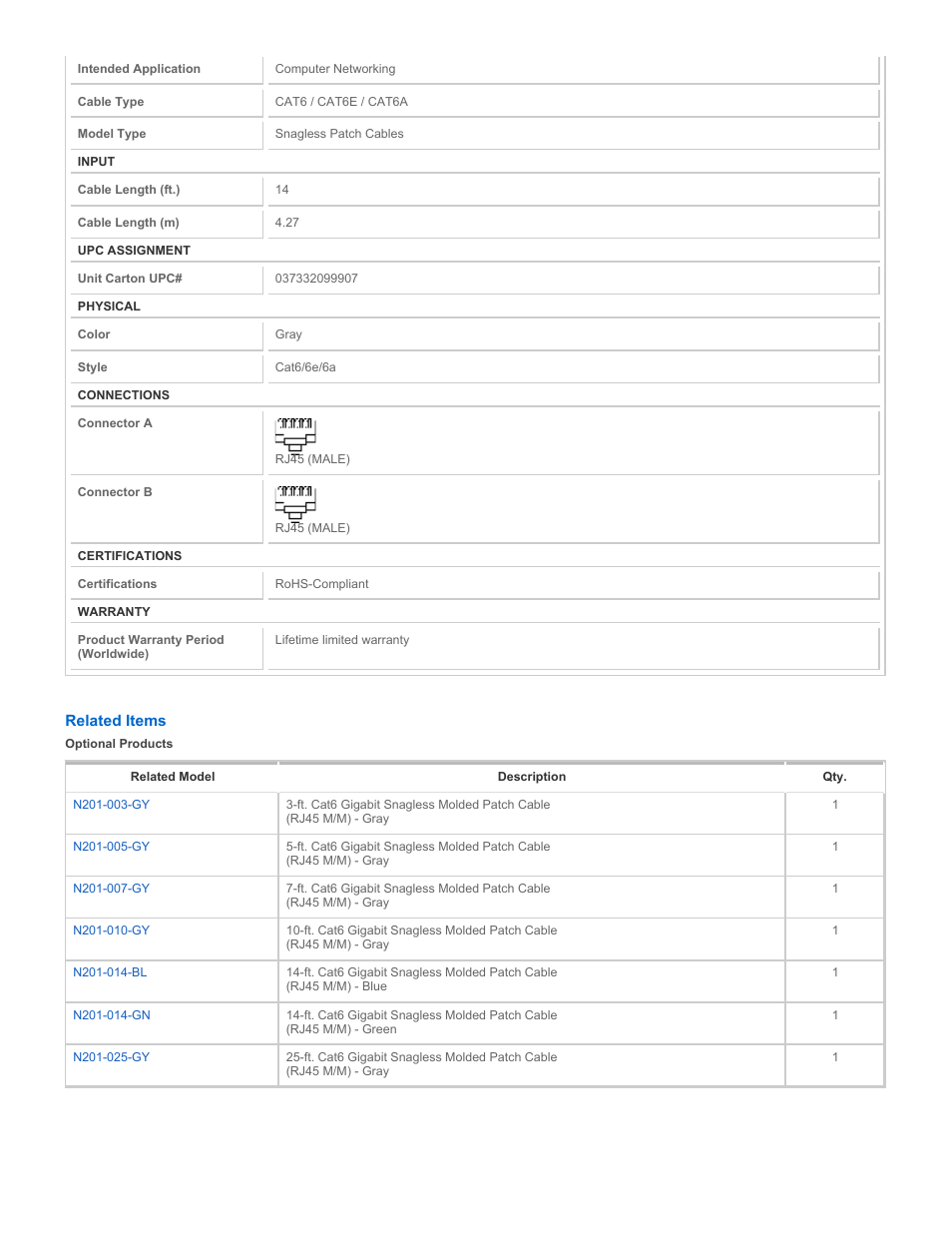Click the Model Type label

point(112,134)
